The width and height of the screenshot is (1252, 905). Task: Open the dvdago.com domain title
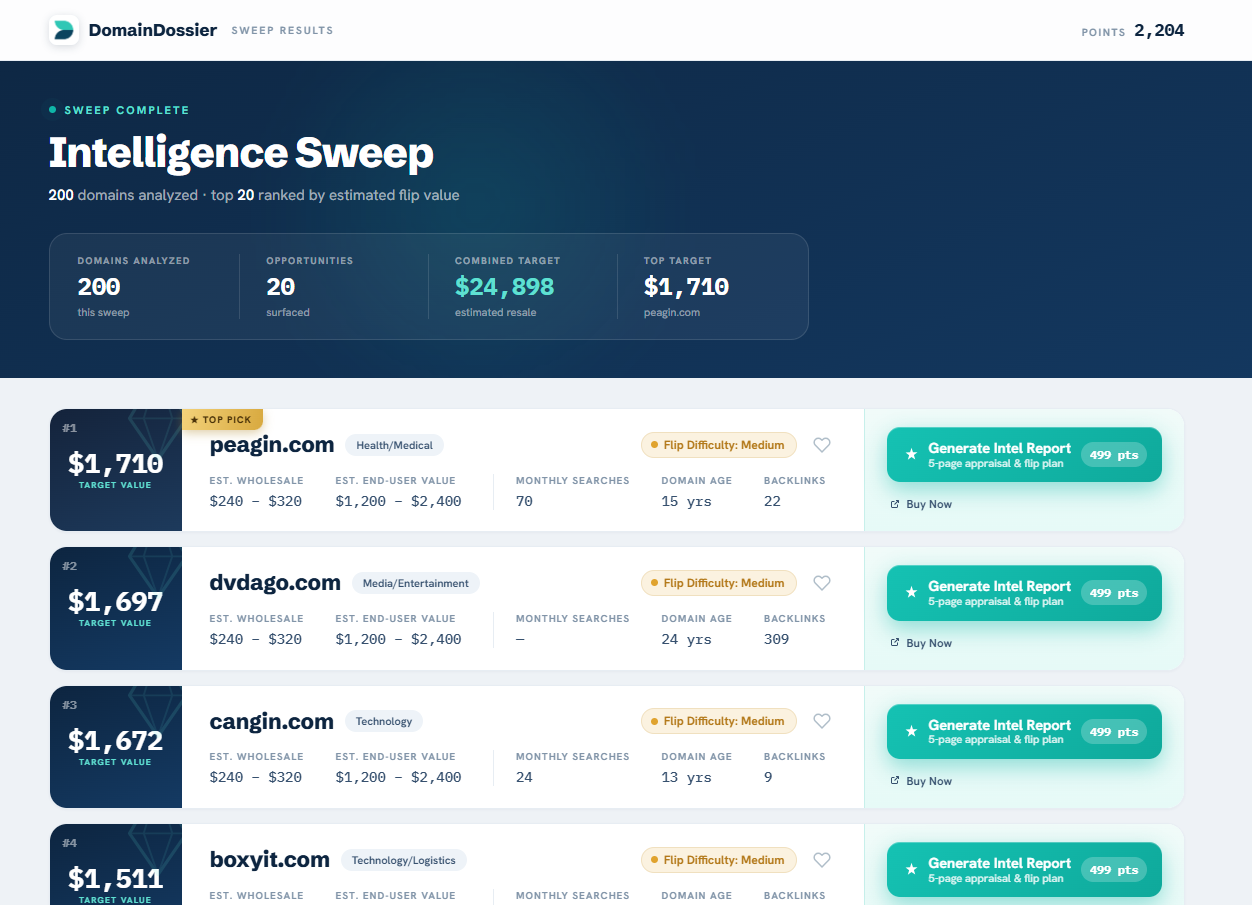[275, 583]
